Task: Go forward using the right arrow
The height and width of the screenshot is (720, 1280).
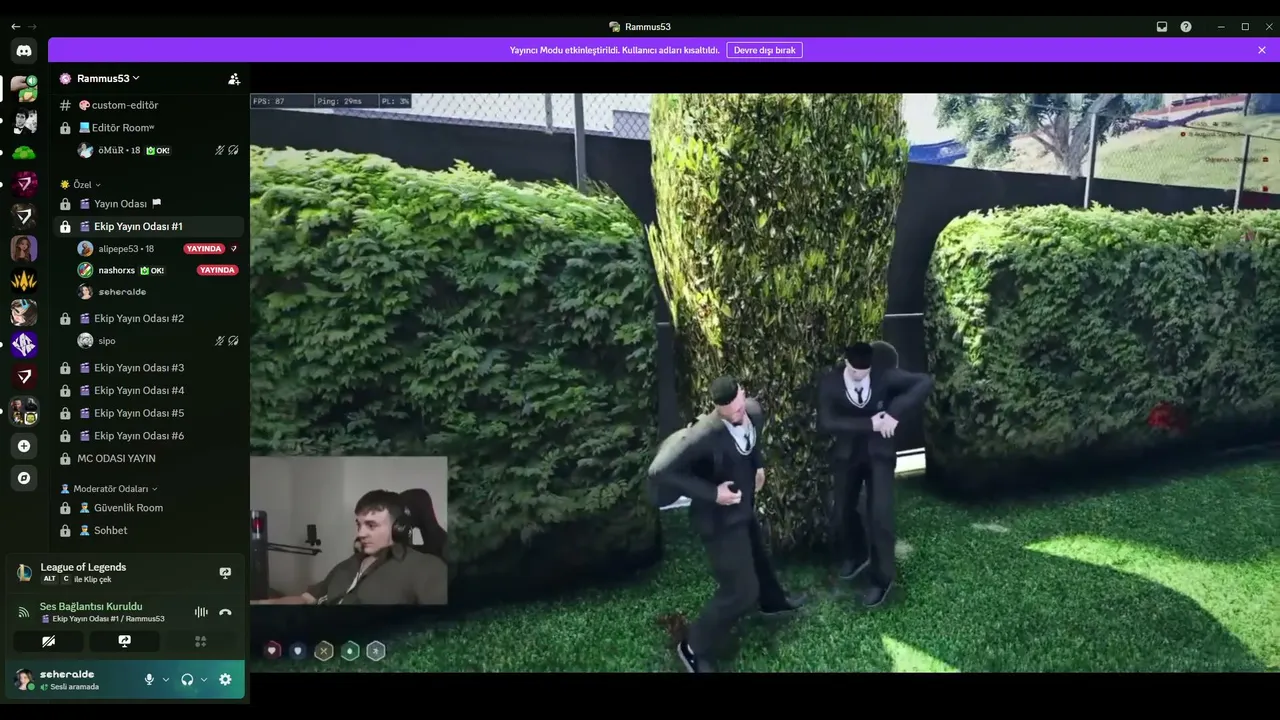Action: tap(33, 26)
